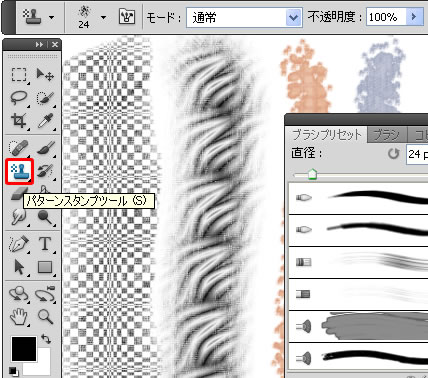Image resolution: width=428 pixels, height=378 pixels.
Task: Click the foreground black color swatch
Action: [x=24, y=349]
